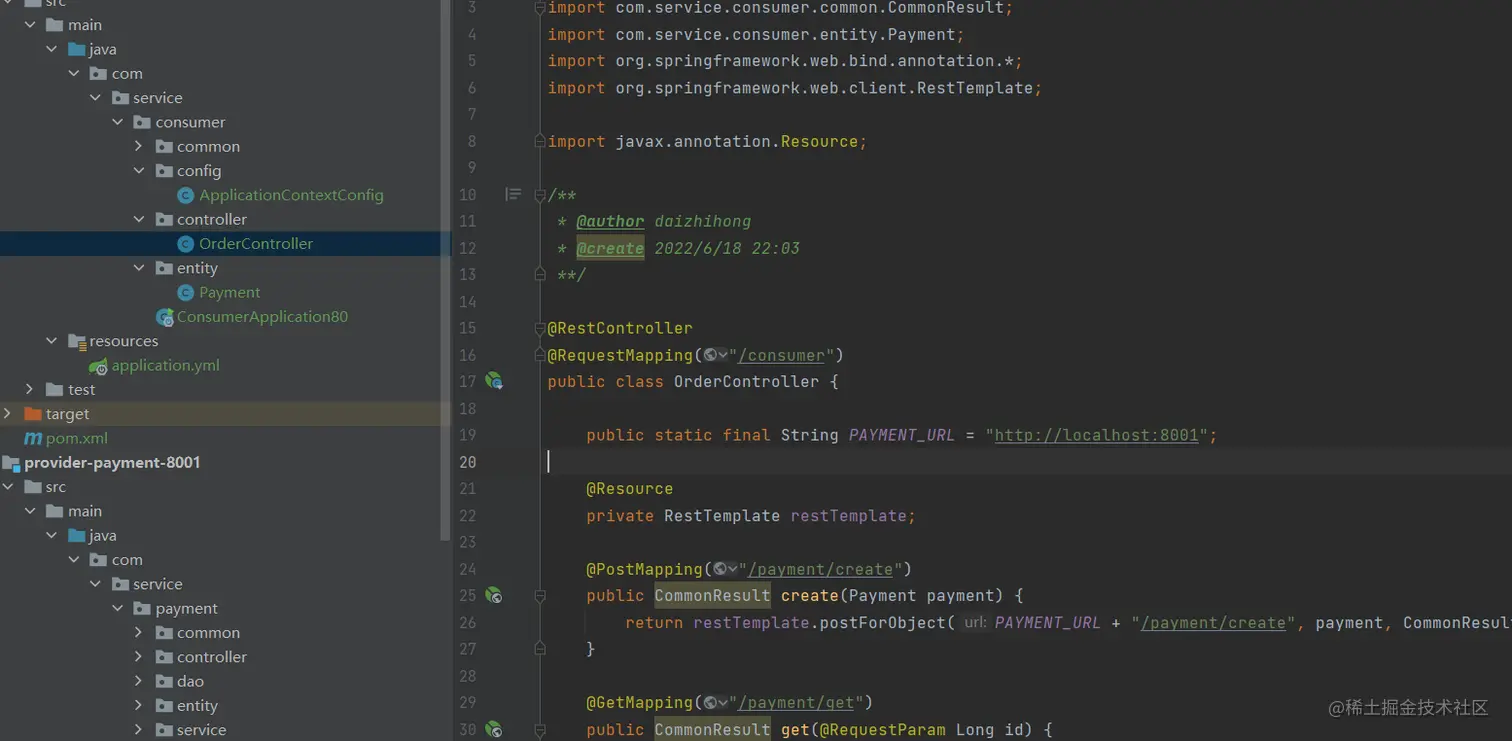
Task: Click highlighted CommonResult on the get method line
Action: (x=712, y=730)
